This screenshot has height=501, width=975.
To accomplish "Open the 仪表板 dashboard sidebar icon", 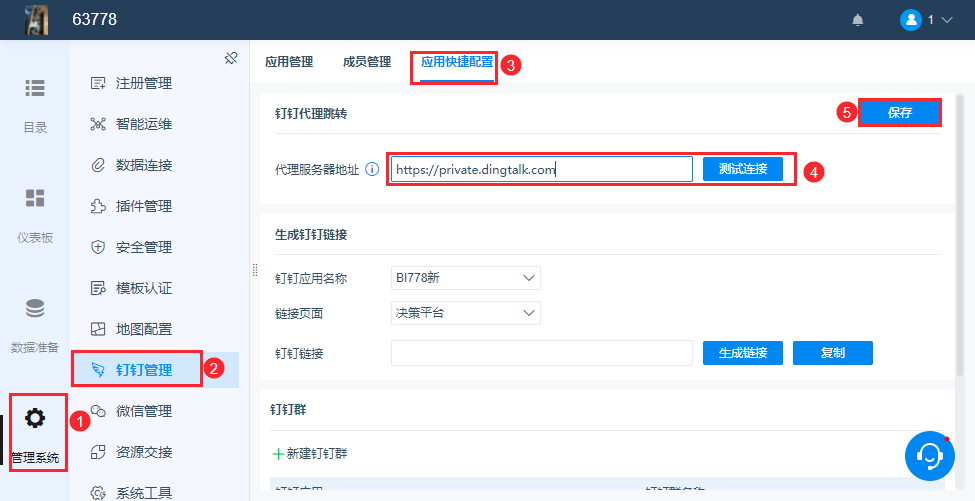I will tap(35, 198).
